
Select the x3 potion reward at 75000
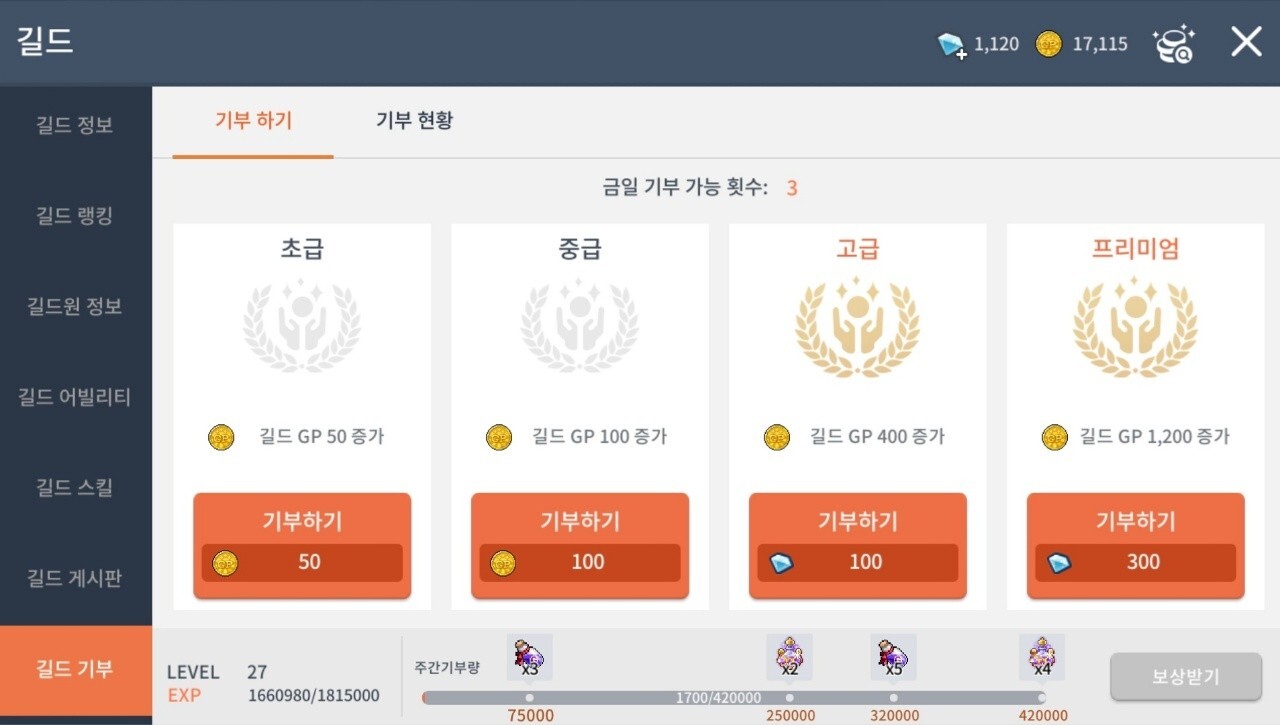(x=529, y=657)
